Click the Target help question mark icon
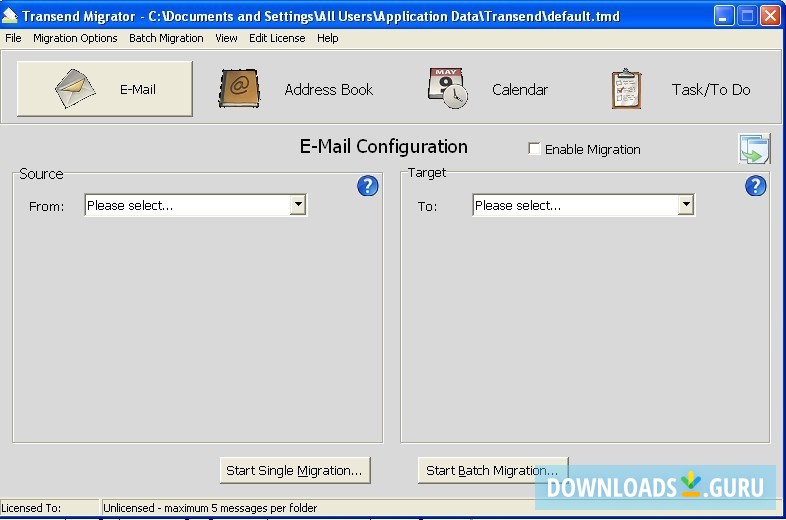This screenshot has width=786, height=520. pyautogui.click(x=755, y=186)
